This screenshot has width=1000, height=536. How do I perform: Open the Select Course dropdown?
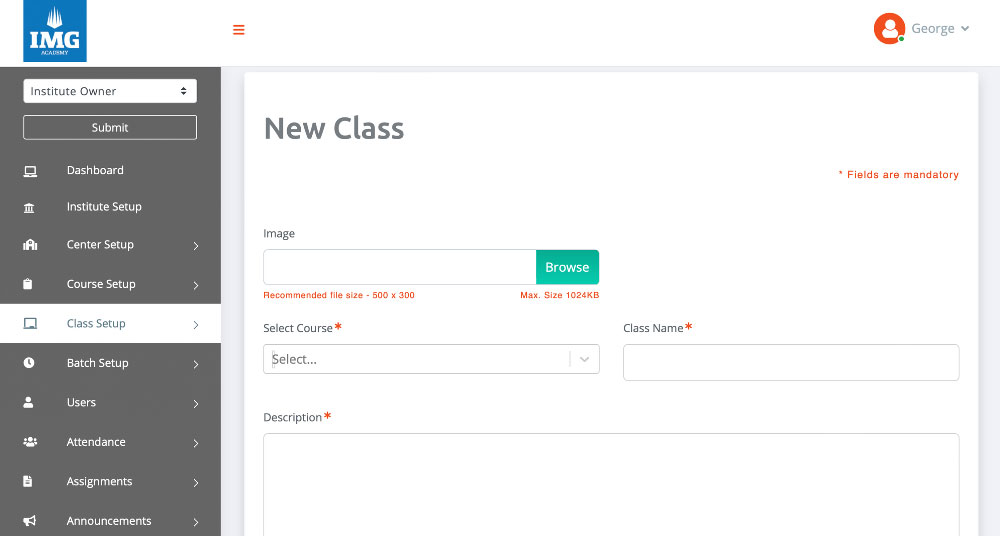(x=431, y=359)
